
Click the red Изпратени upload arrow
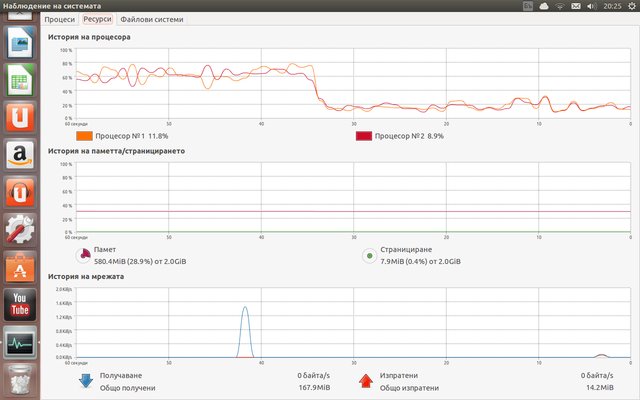click(x=366, y=381)
